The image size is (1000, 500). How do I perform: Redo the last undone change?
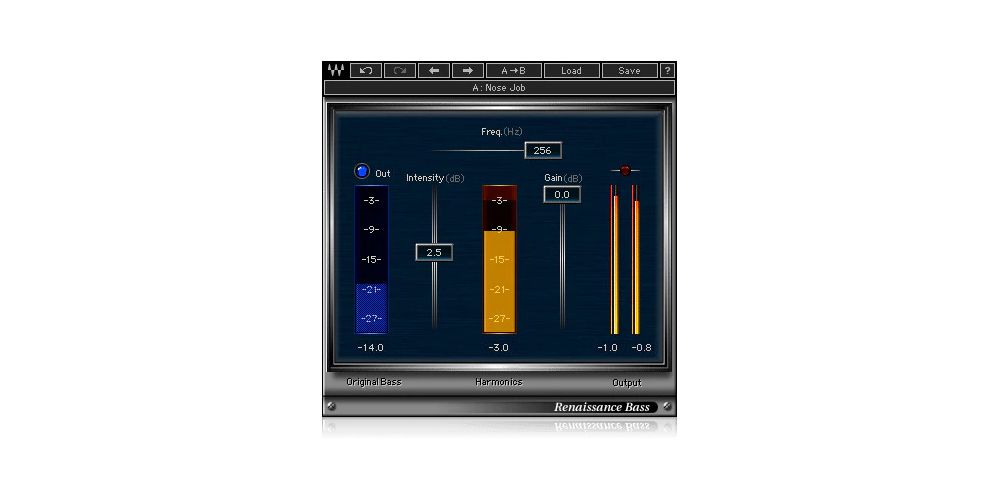click(400, 70)
